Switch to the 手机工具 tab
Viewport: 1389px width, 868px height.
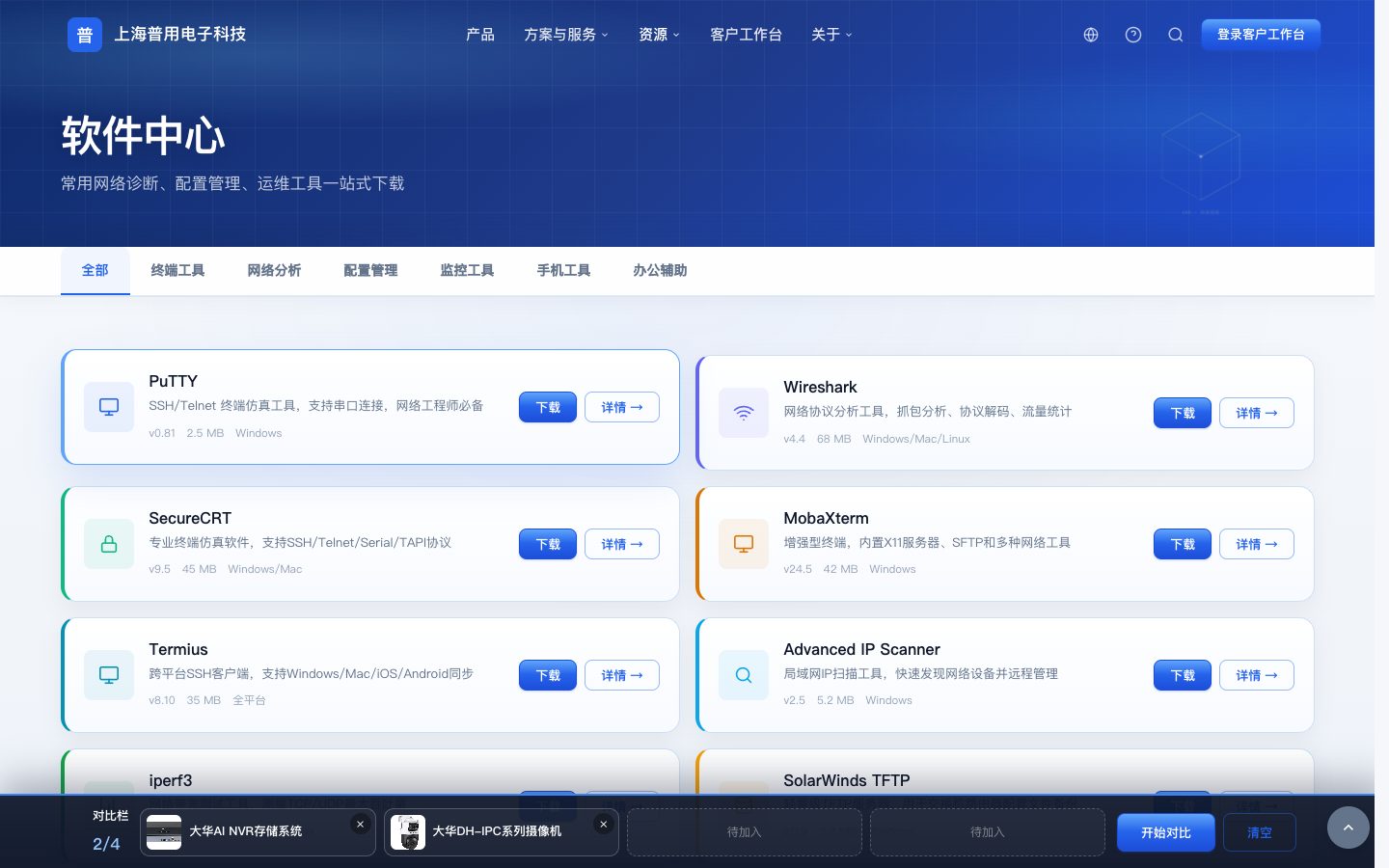[563, 270]
